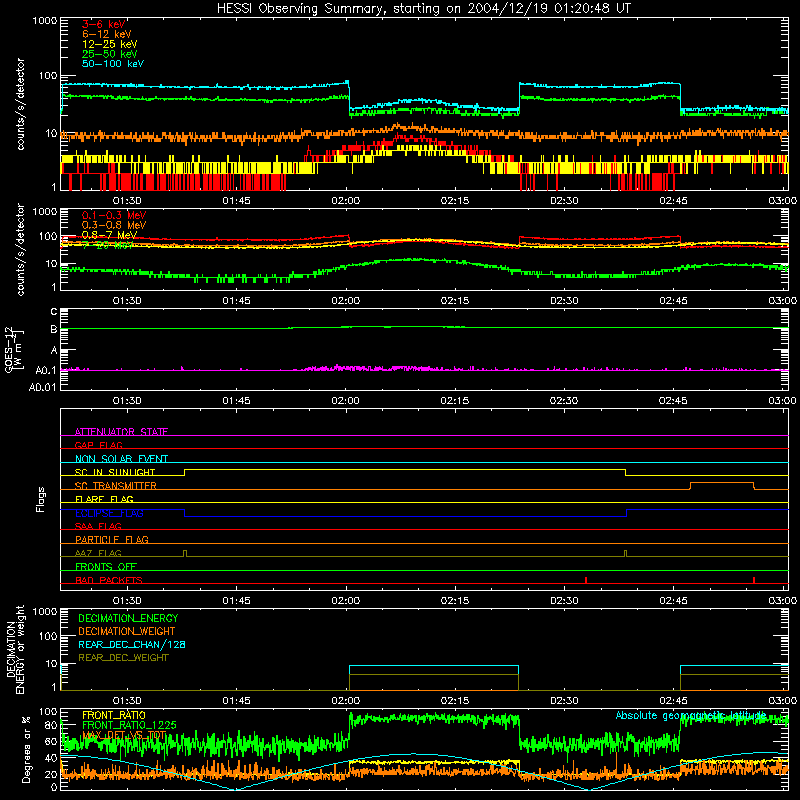Click the yellow FRONT_RATIO legend label

(x=114, y=715)
